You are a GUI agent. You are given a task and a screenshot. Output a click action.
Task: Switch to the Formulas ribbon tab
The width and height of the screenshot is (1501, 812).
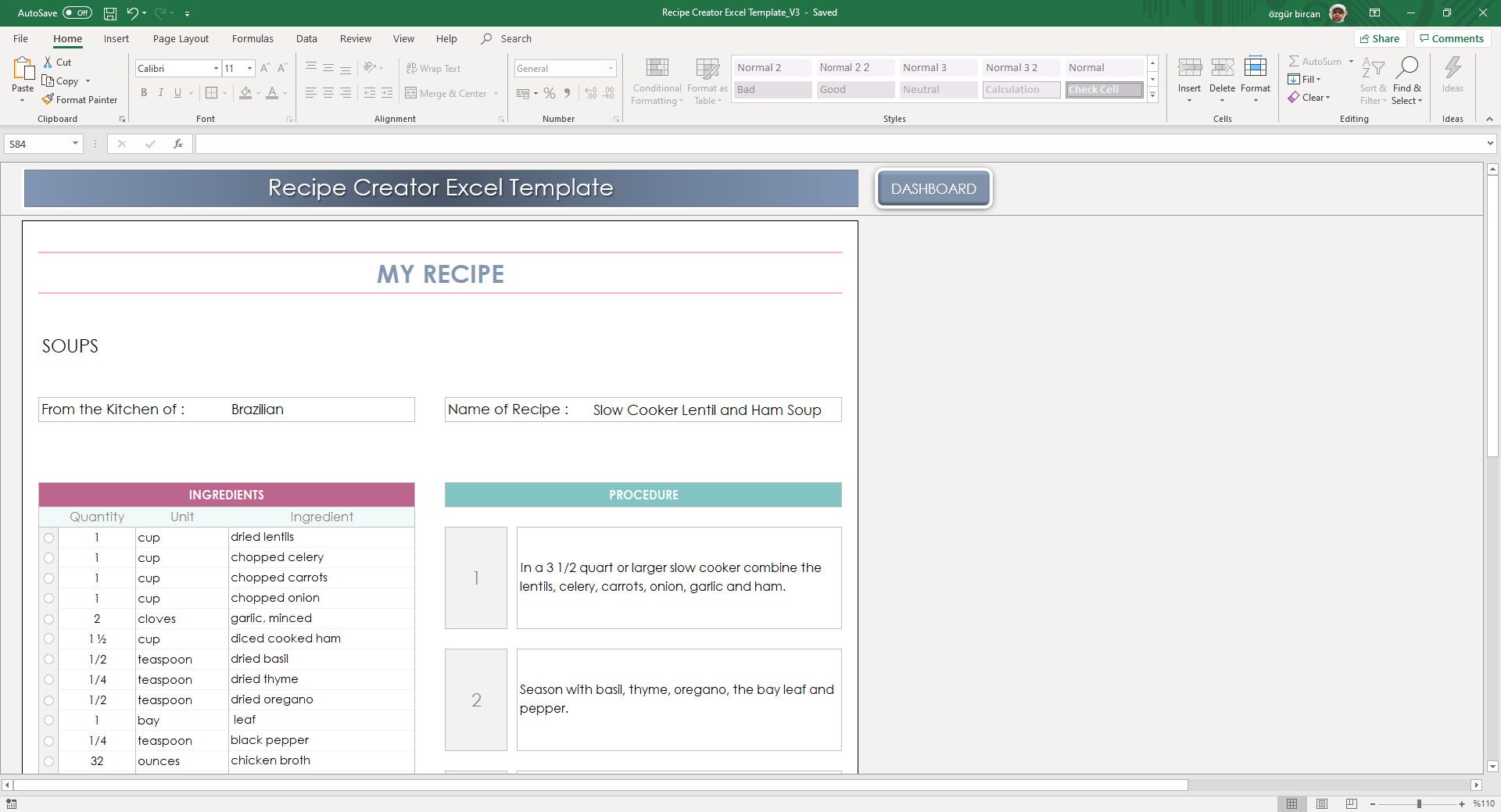[252, 38]
